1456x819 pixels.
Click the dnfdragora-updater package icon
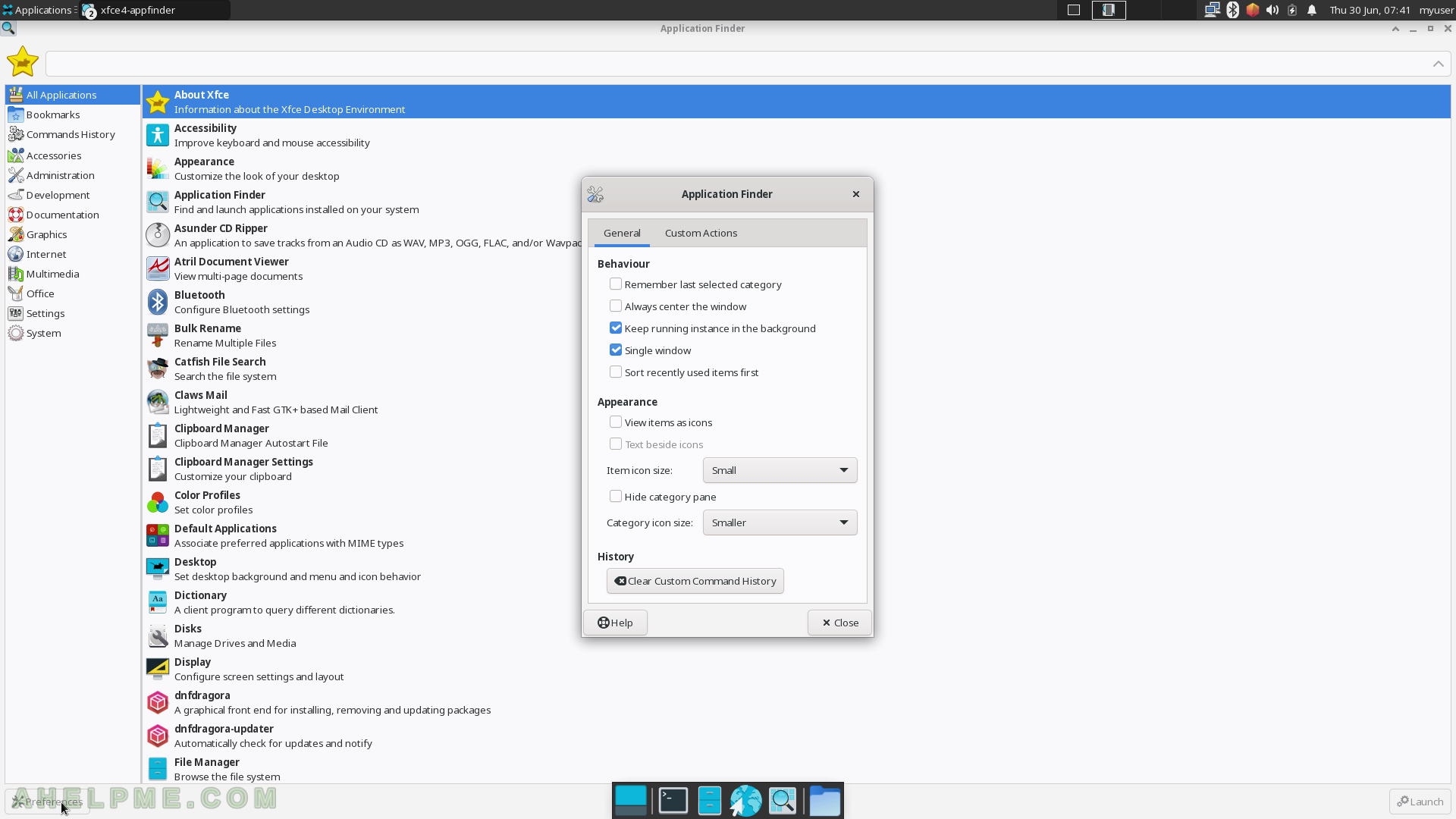158,736
